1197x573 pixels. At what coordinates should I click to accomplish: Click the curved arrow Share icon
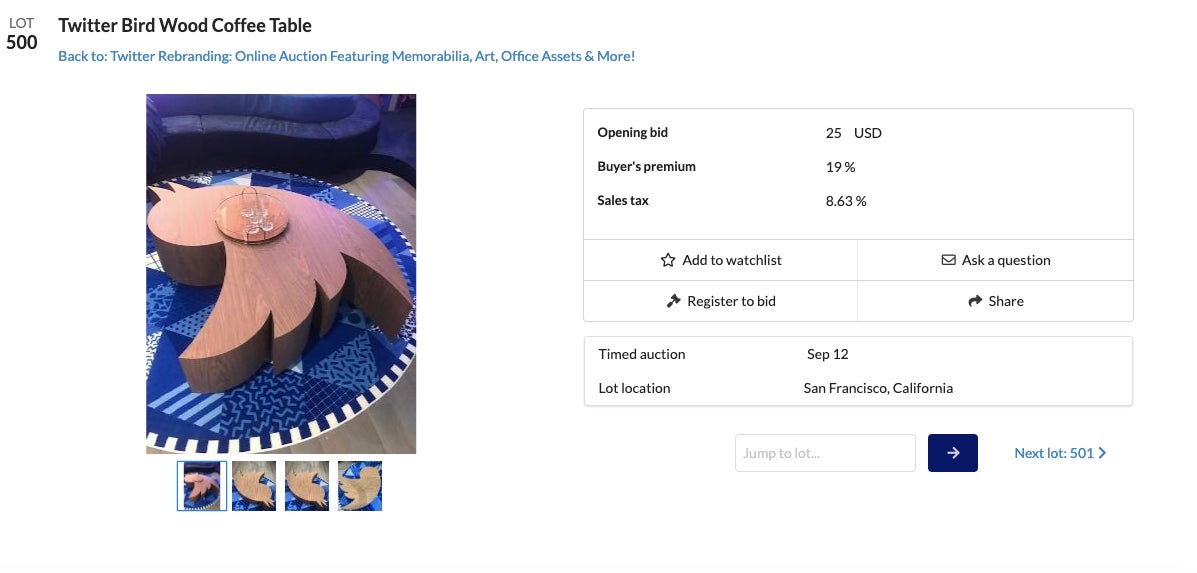pyautogui.click(x=975, y=301)
